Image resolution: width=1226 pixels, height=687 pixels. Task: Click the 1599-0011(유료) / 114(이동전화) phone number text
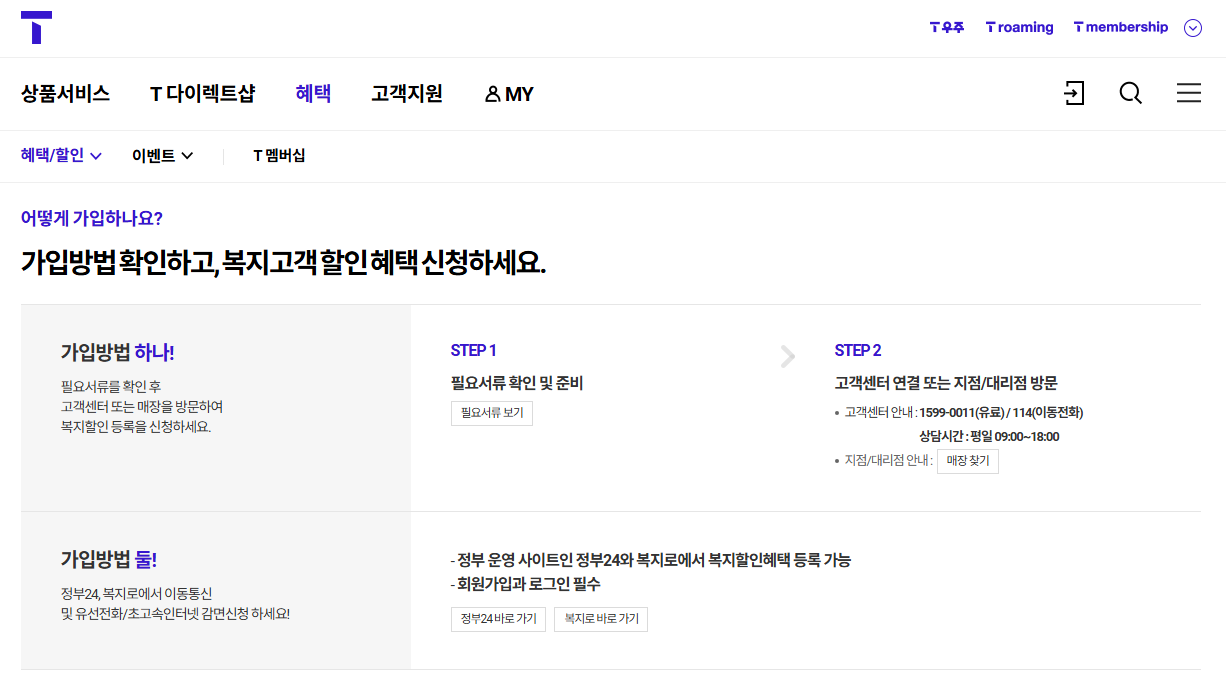[1001, 412]
